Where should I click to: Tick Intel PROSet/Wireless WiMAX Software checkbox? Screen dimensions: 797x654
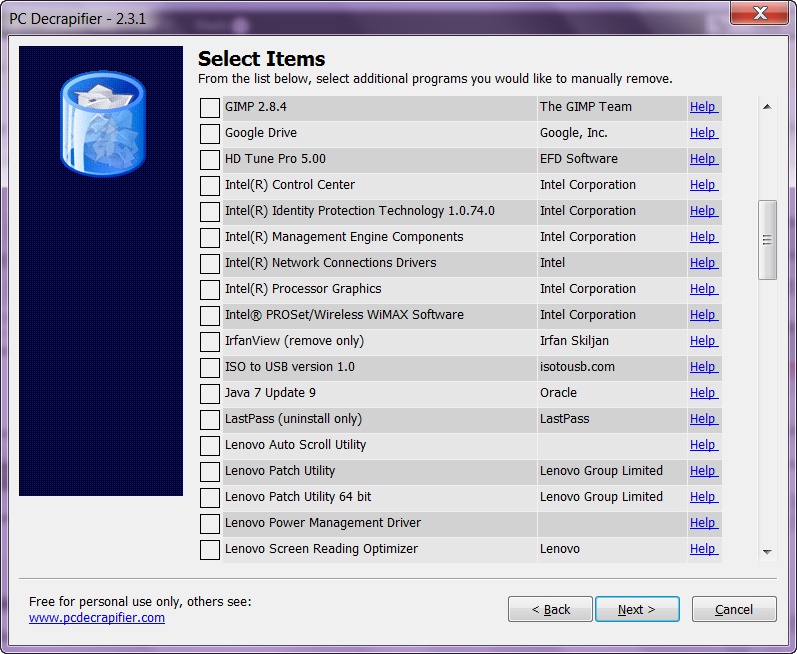coord(209,316)
